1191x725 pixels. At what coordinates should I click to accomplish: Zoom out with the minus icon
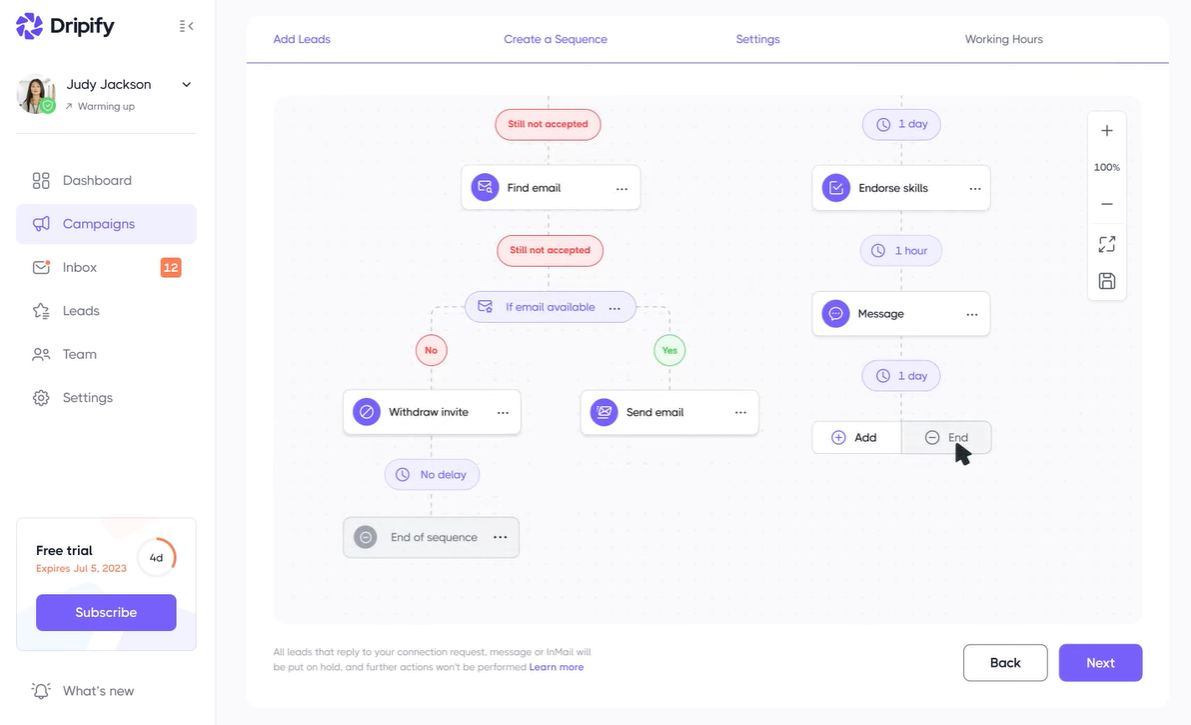pos(1107,204)
